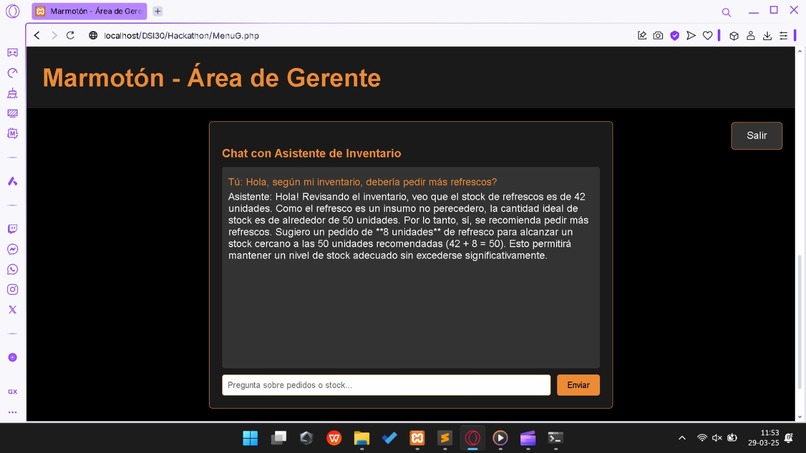
Task: Open the ad blocker shield icon
Action: click(674, 35)
